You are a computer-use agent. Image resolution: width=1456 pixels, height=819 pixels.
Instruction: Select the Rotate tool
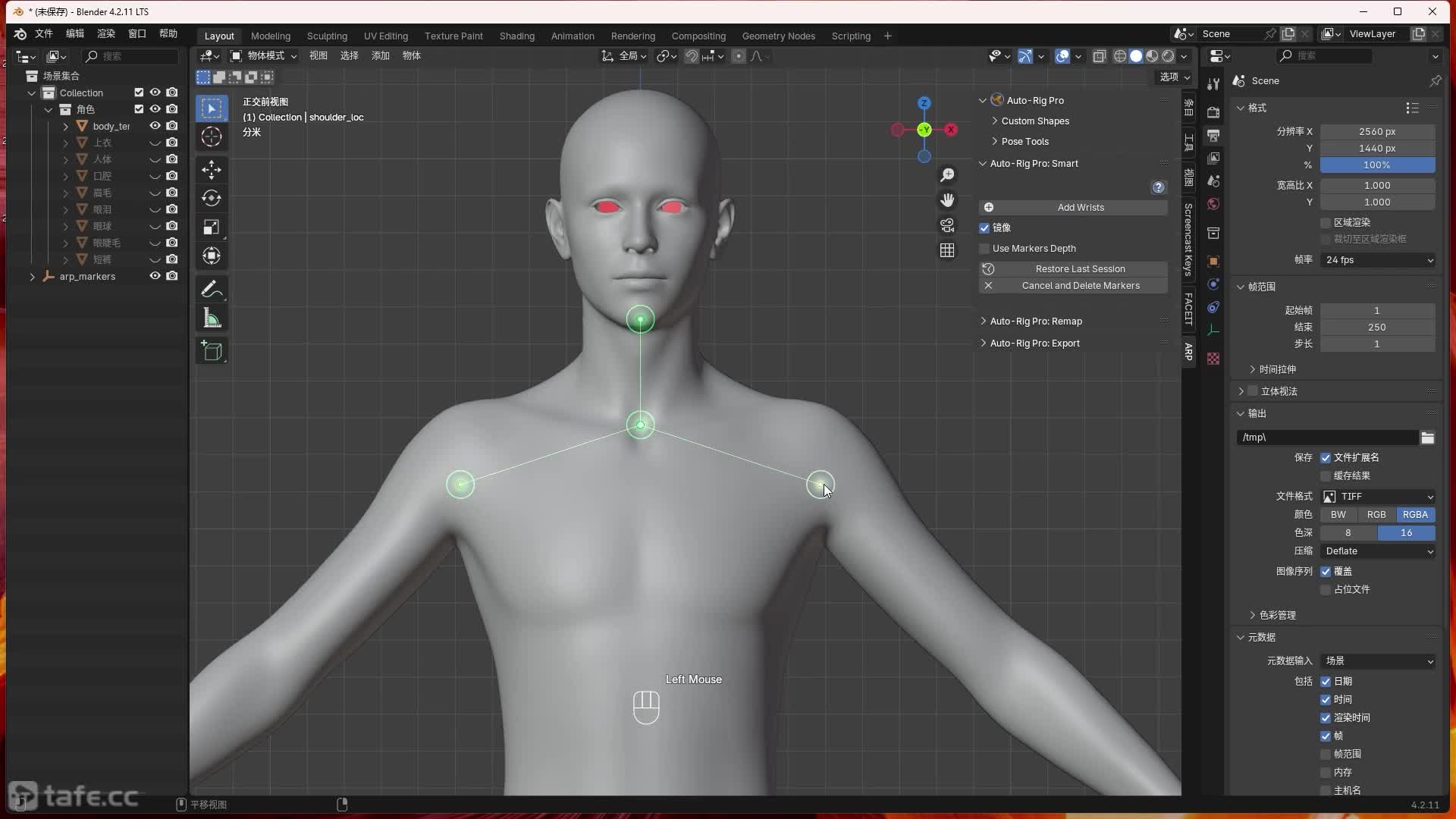pos(212,199)
